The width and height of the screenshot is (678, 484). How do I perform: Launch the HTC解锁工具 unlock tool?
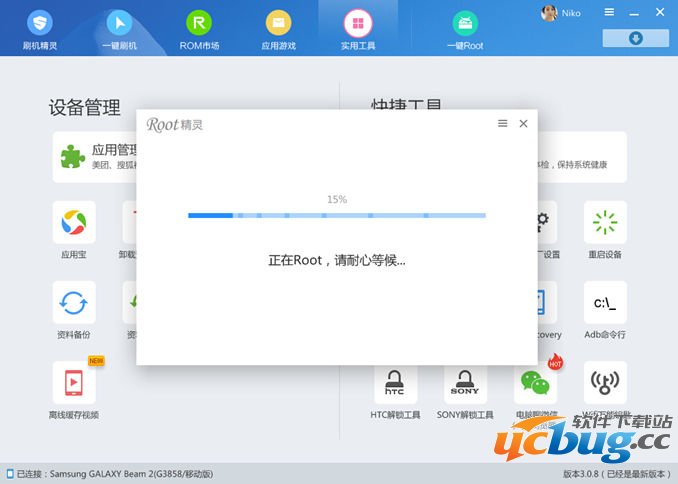tap(395, 393)
